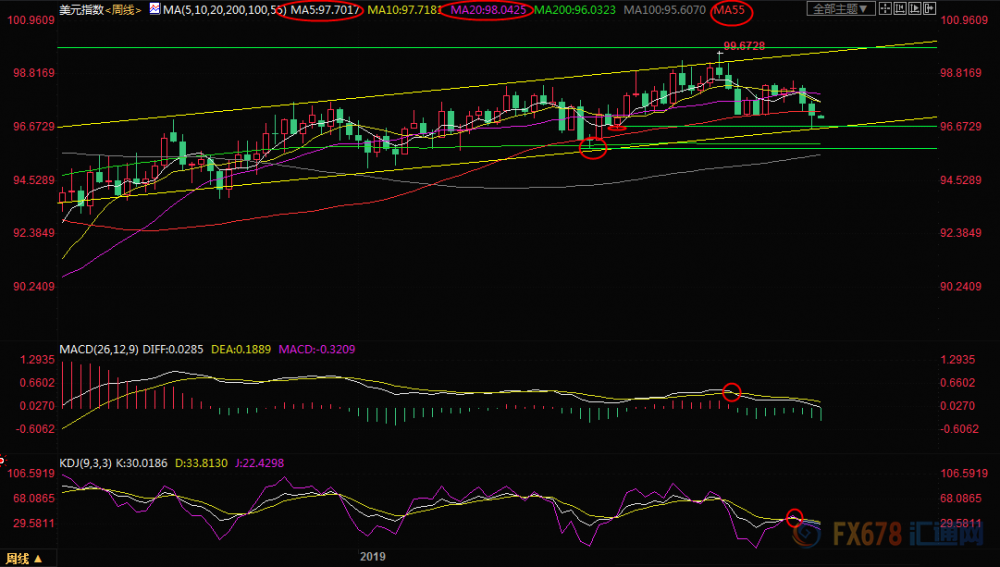Click the chart playback icon

(915, 9)
